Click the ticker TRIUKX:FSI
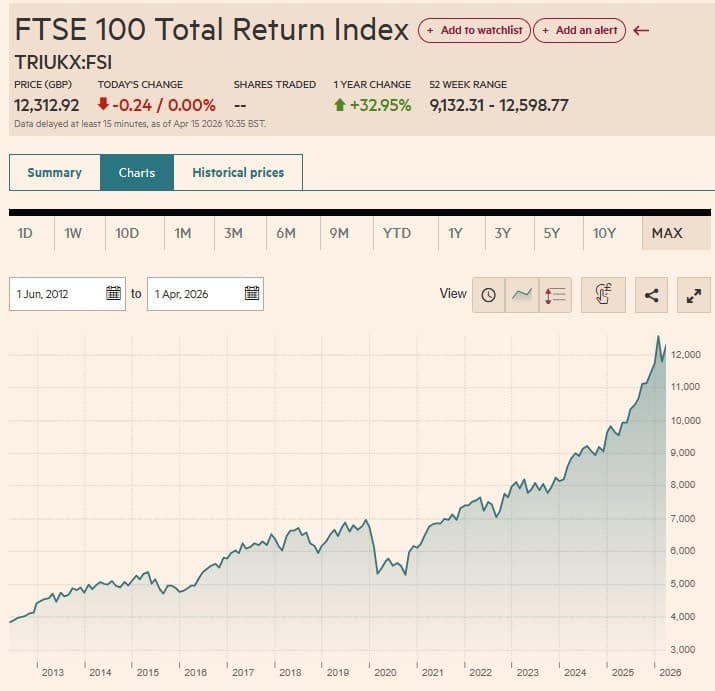Screen dimensions: 715x691 click(63, 62)
